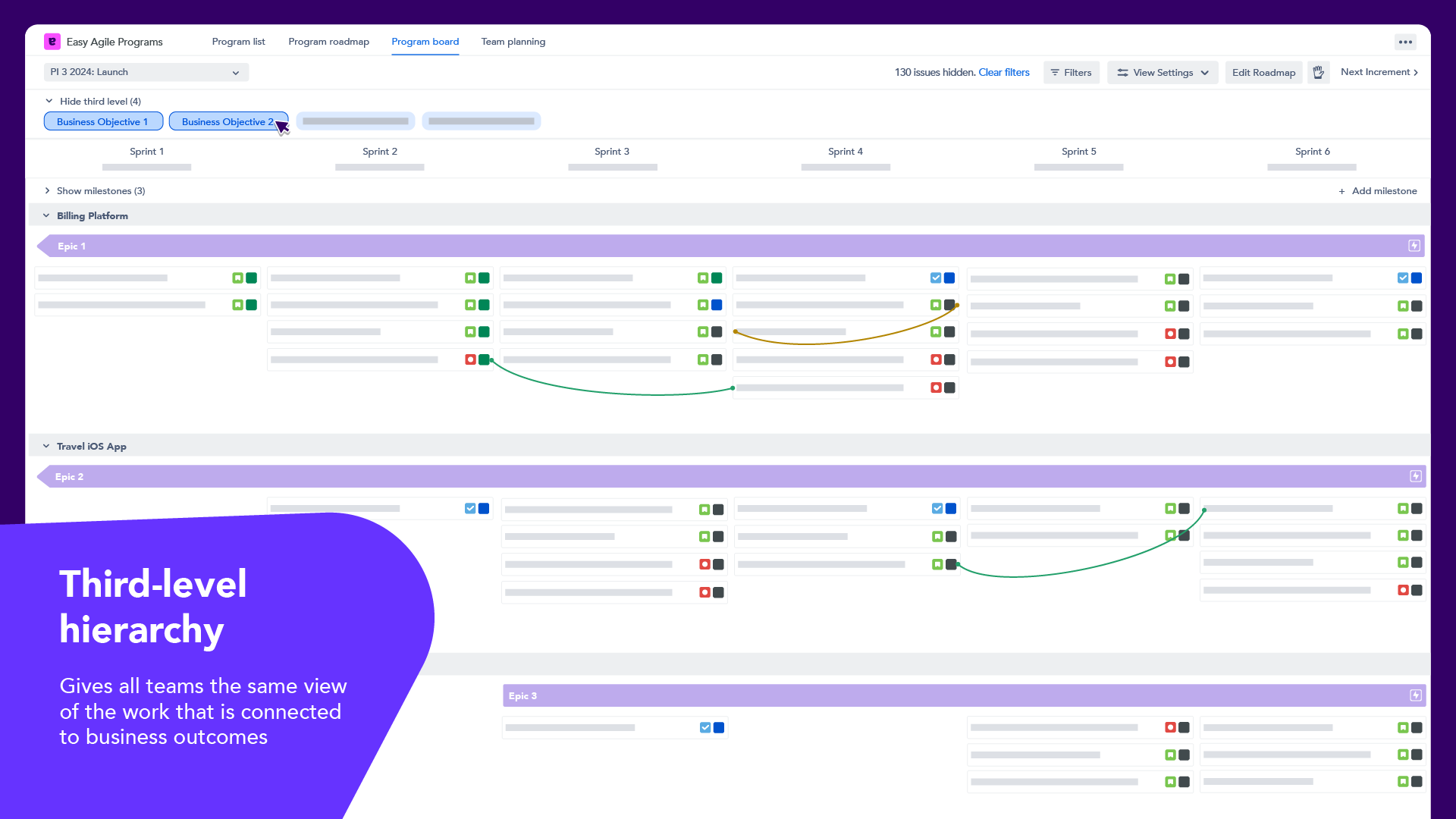1456x819 pixels.
Task: Click the Filters funnel icon
Action: pyautogui.click(x=1056, y=72)
